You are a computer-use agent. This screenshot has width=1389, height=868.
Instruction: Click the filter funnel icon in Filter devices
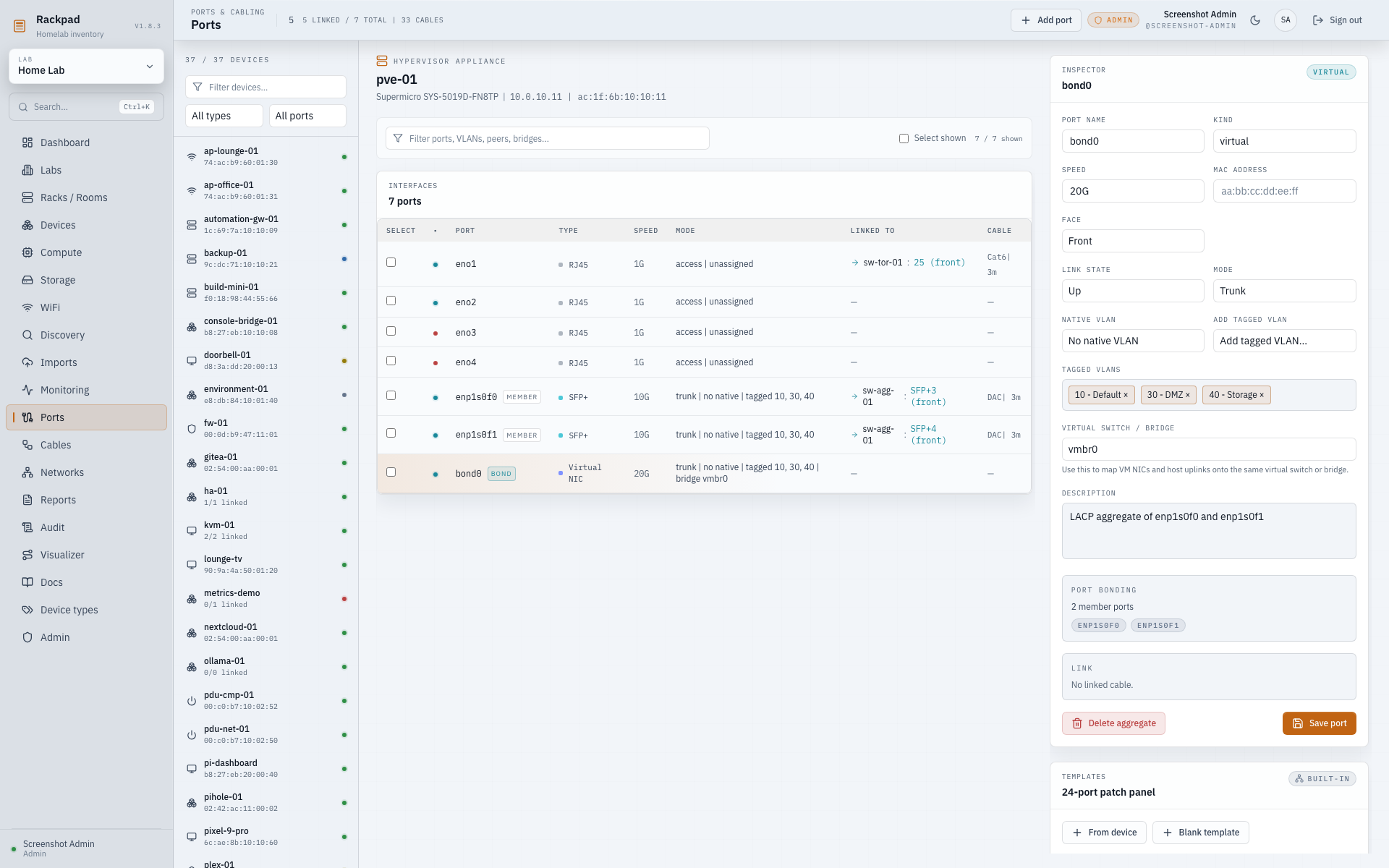tap(197, 87)
